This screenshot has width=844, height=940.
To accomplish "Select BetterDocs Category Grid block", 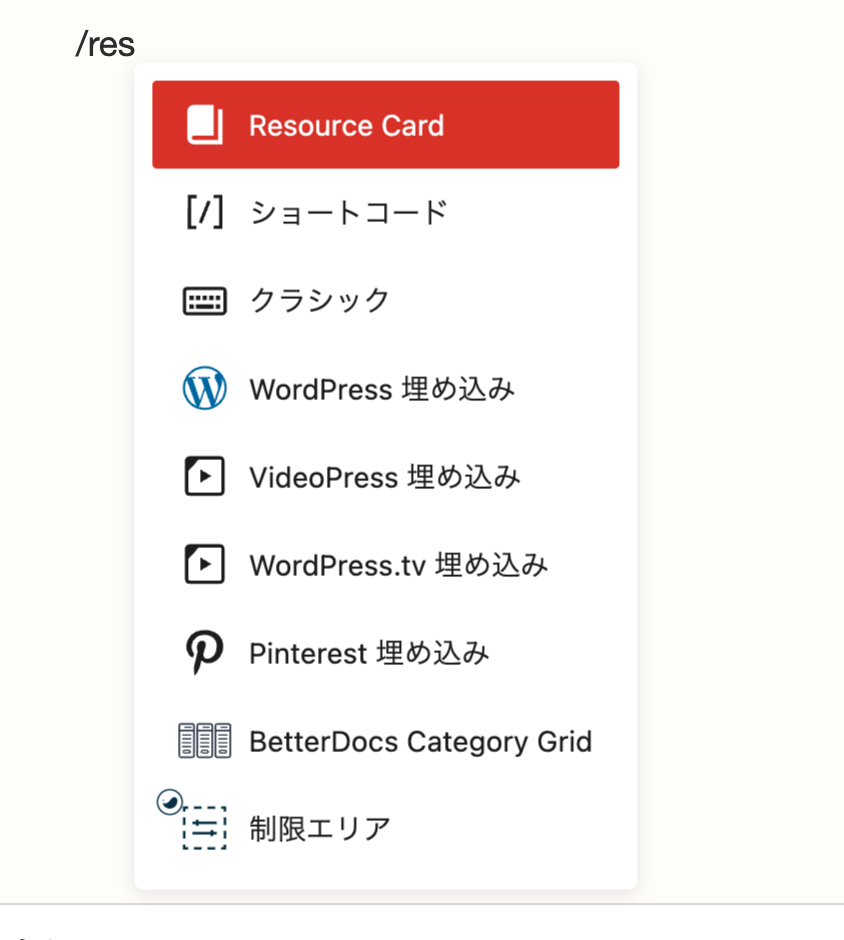I will coord(385,740).
